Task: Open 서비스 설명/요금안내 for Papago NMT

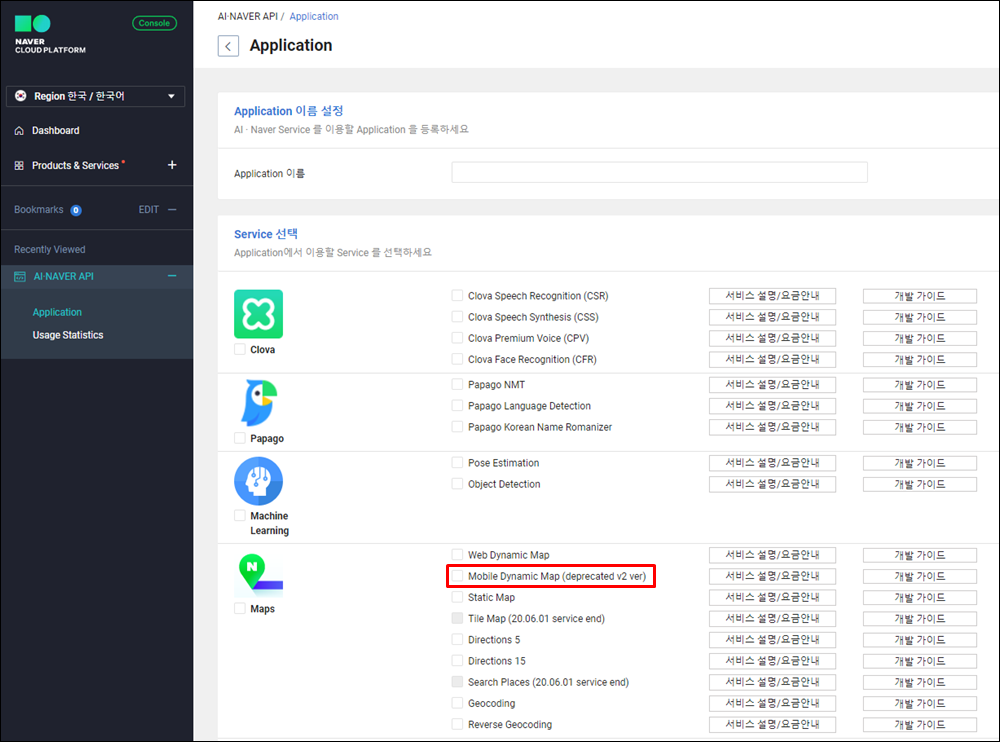Action: coord(772,385)
